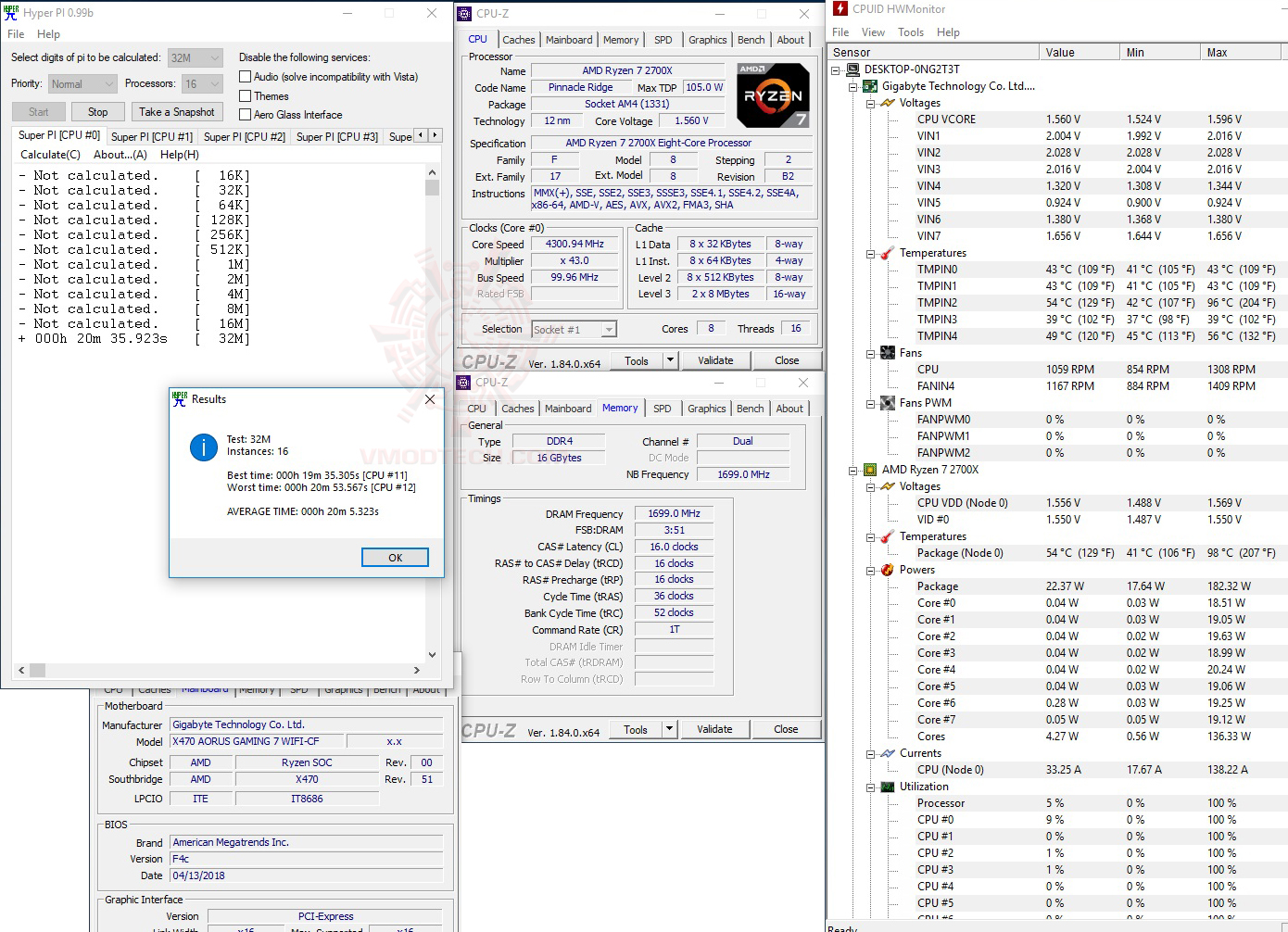Click OK in the Results dialog

coord(396,558)
